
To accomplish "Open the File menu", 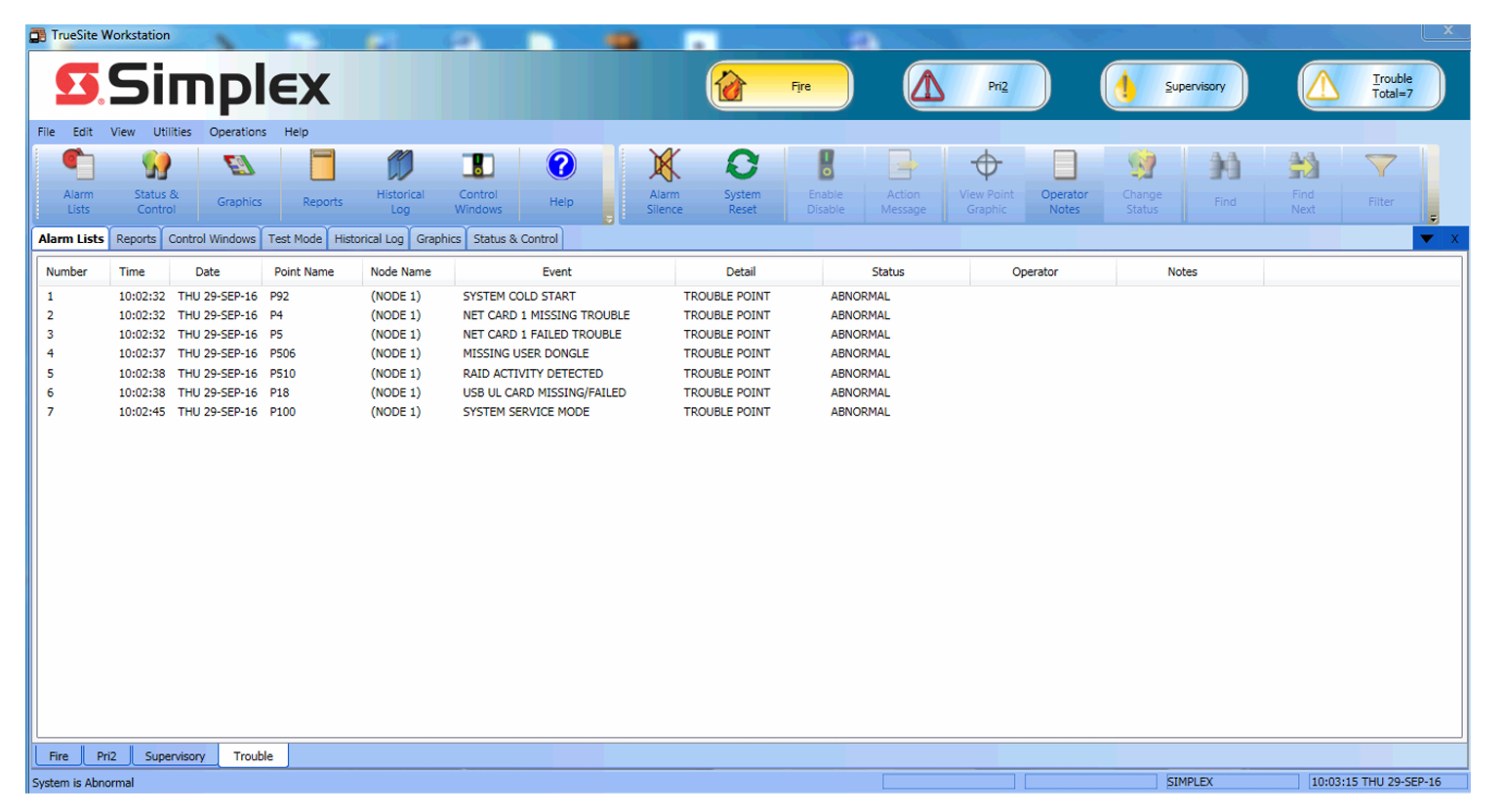I will tap(47, 132).
